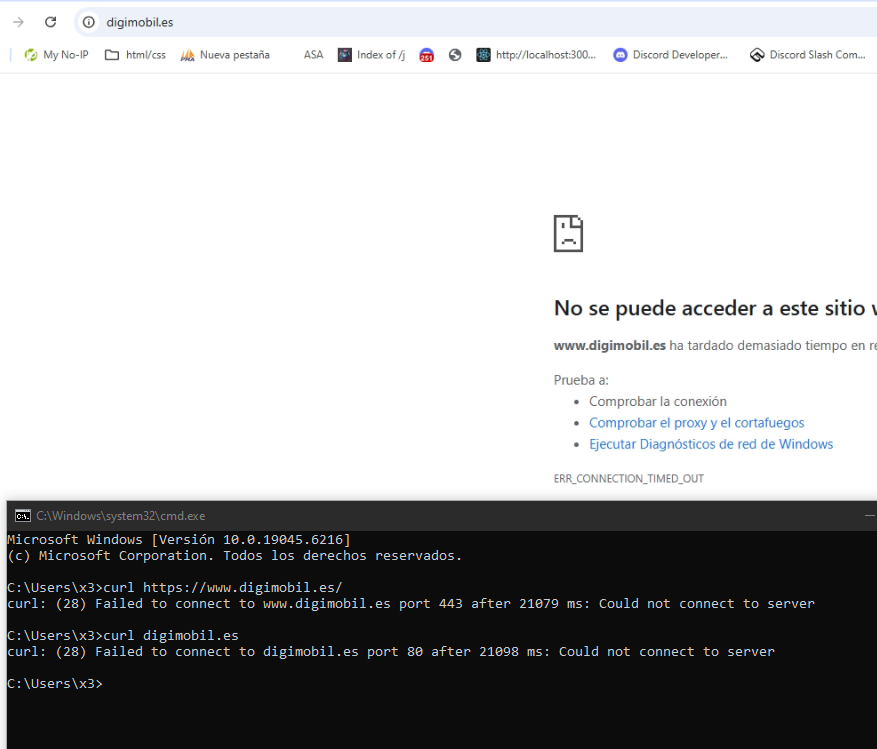The height and width of the screenshot is (749, 877).
Task: Click Comprobar el proxy y el cortafuegos link
Action: click(x=696, y=423)
